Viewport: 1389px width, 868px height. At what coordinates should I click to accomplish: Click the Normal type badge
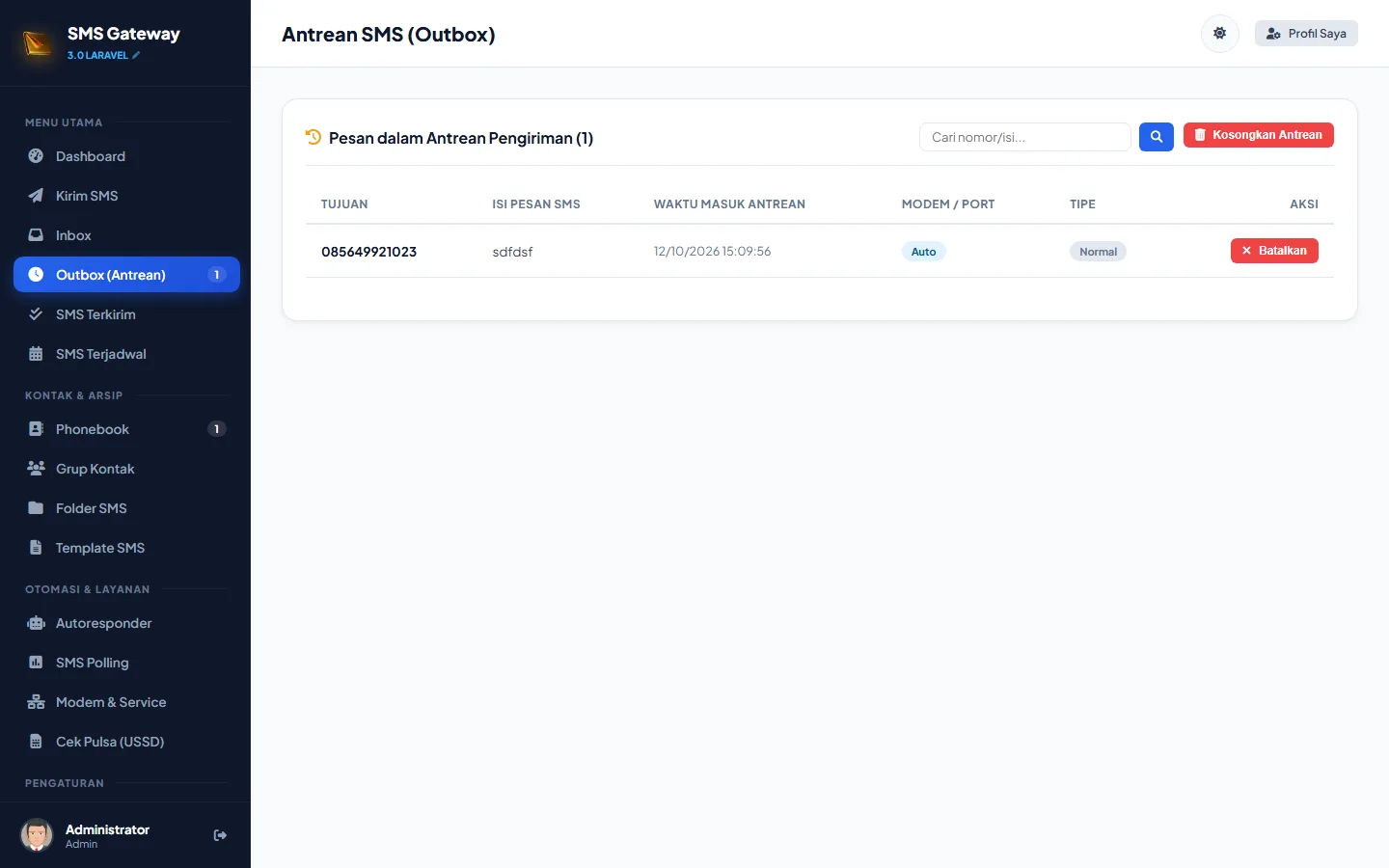(1098, 252)
